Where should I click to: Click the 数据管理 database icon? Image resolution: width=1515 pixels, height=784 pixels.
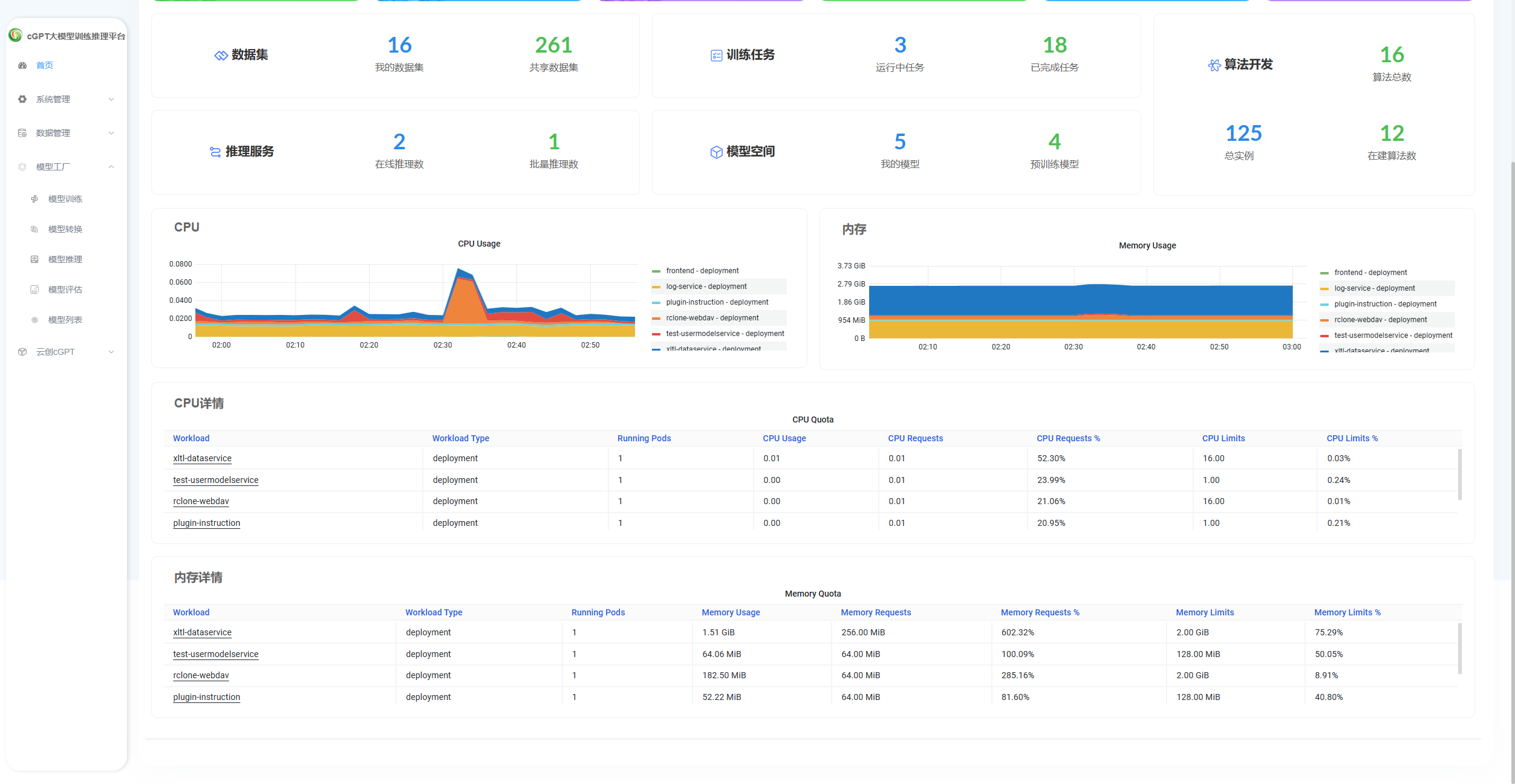click(22, 133)
